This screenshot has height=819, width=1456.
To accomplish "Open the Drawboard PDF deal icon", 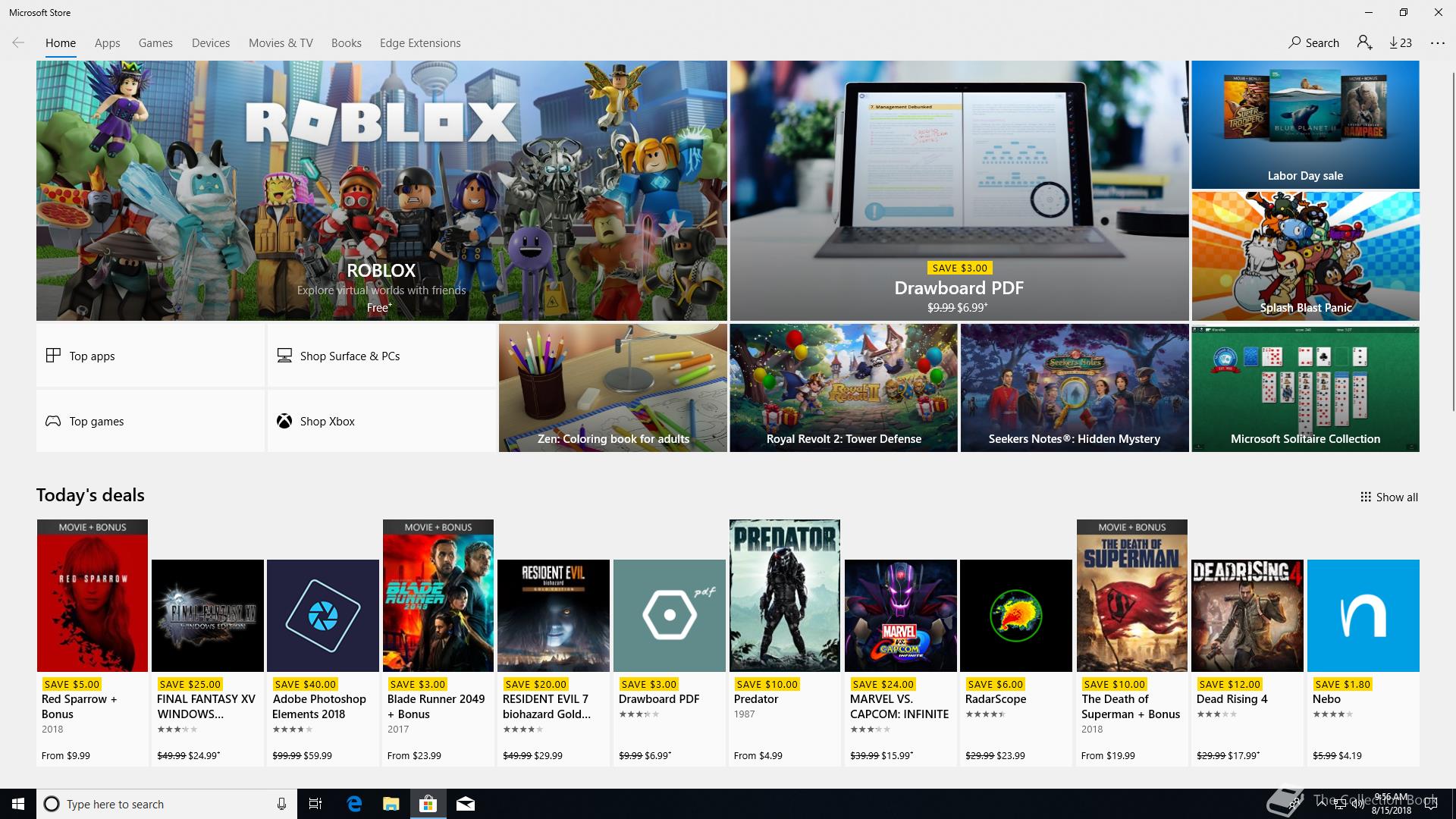I will click(670, 616).
